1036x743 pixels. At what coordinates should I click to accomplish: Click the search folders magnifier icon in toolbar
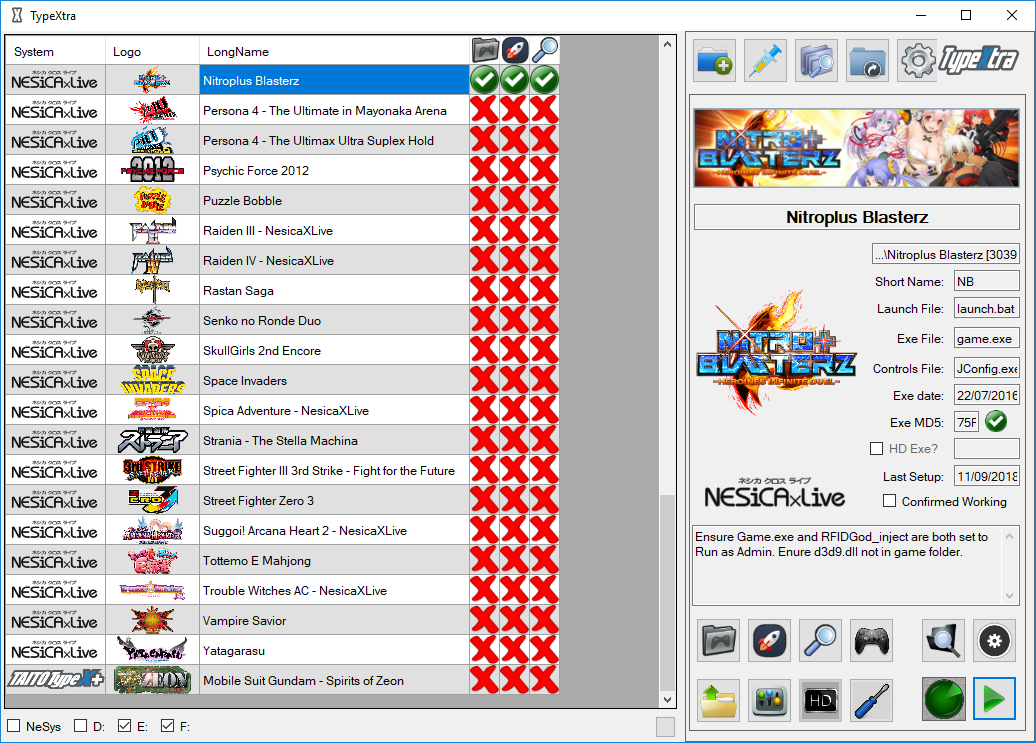817,60
